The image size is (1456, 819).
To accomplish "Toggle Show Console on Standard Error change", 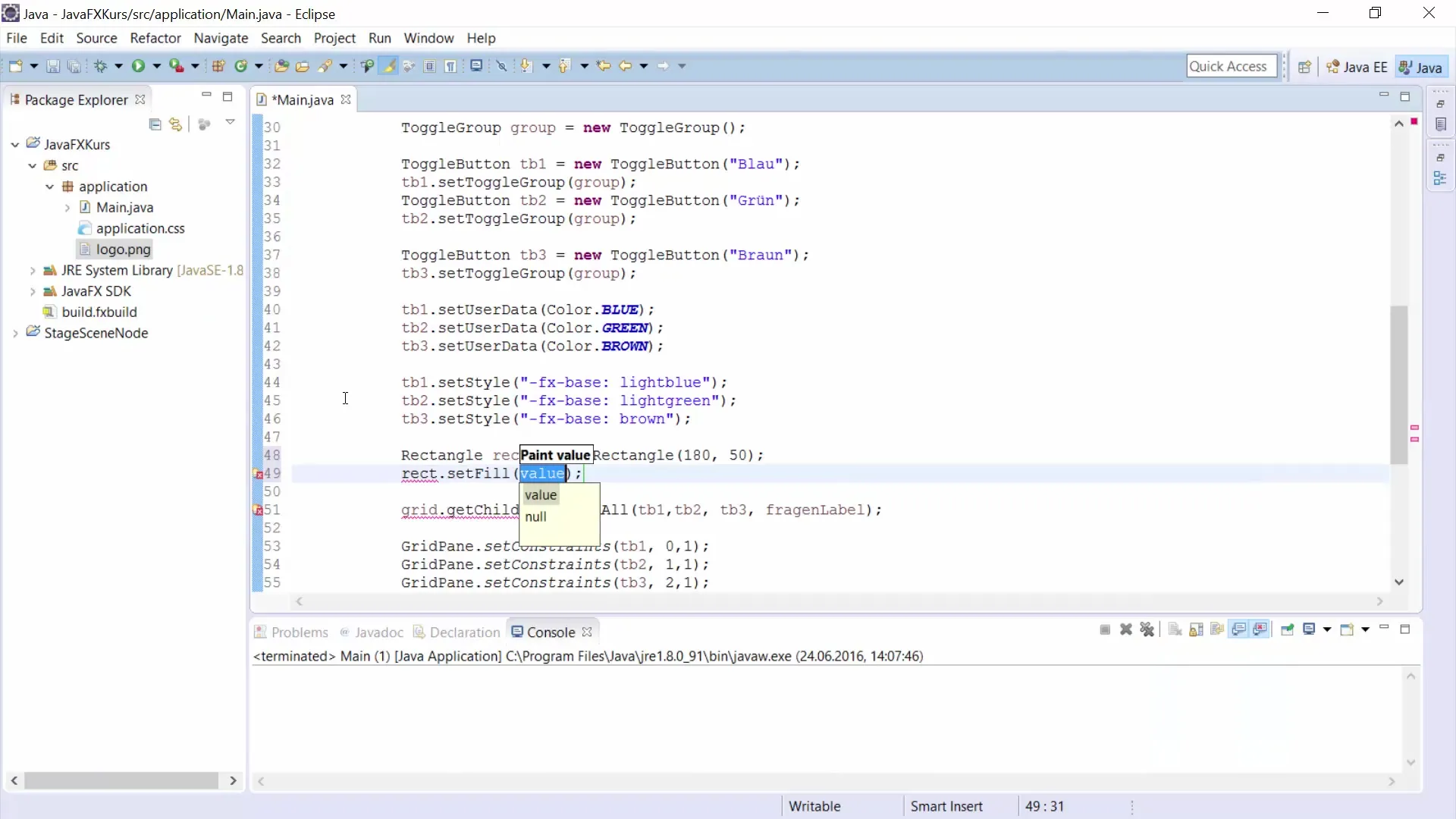I will point(1260,630).
